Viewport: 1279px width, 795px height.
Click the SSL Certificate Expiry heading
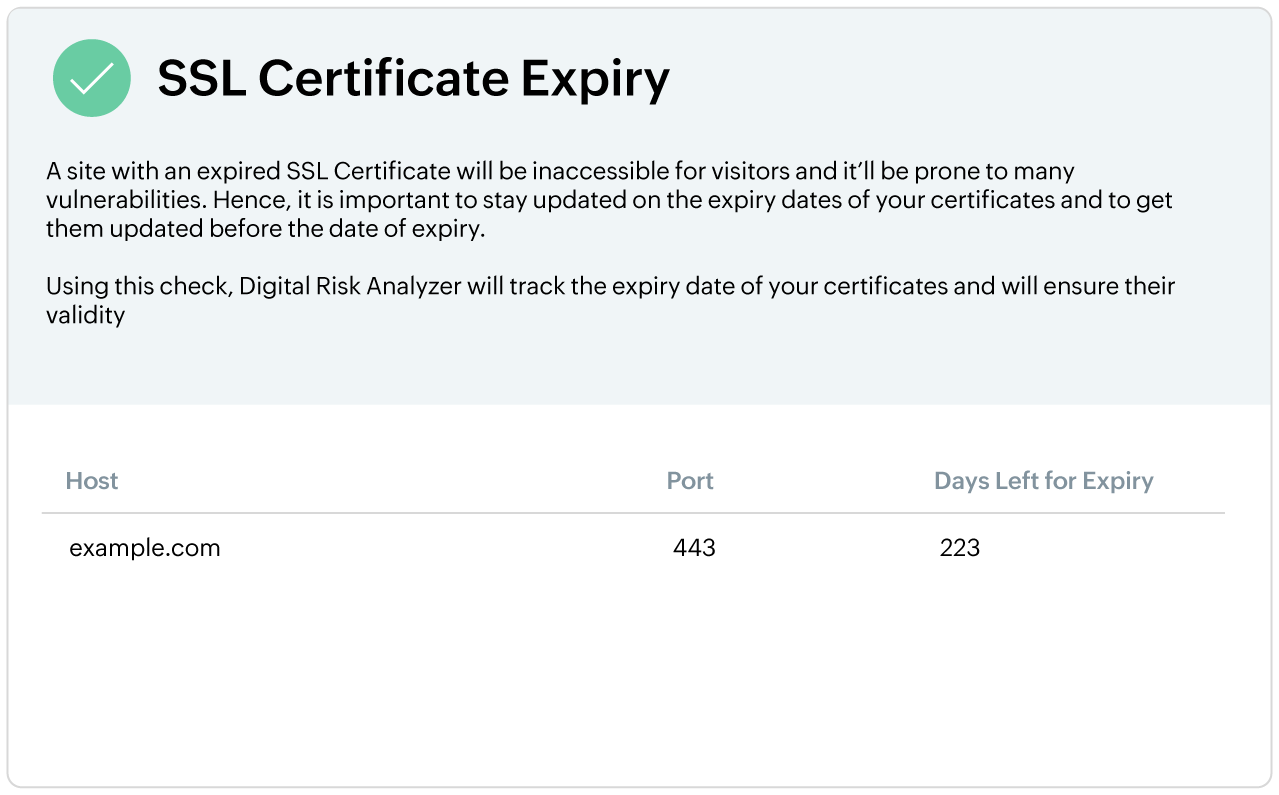tap(413, 79)
